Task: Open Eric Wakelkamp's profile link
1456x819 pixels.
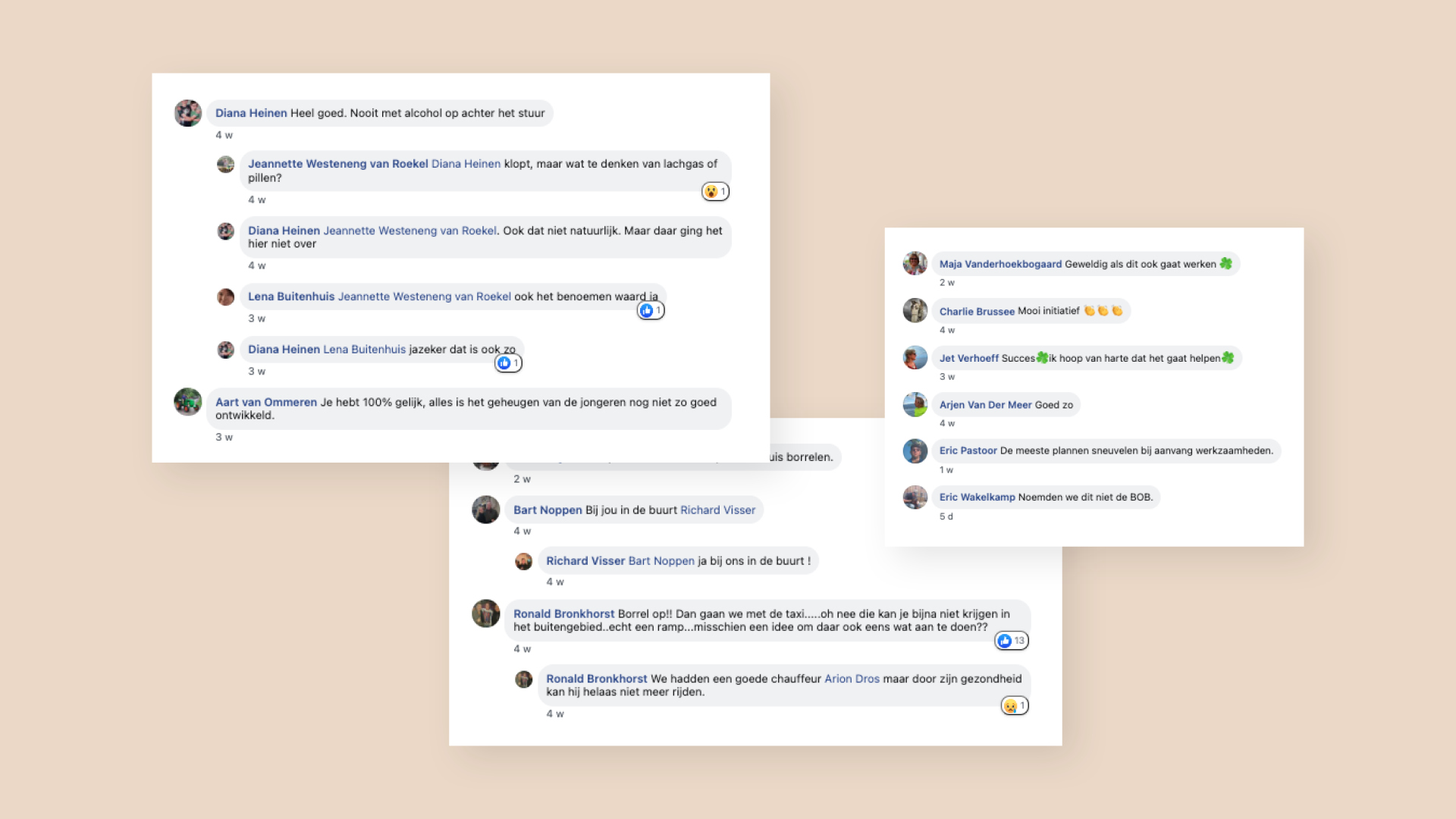Action: pyautogui.click(x=977, y=497)
